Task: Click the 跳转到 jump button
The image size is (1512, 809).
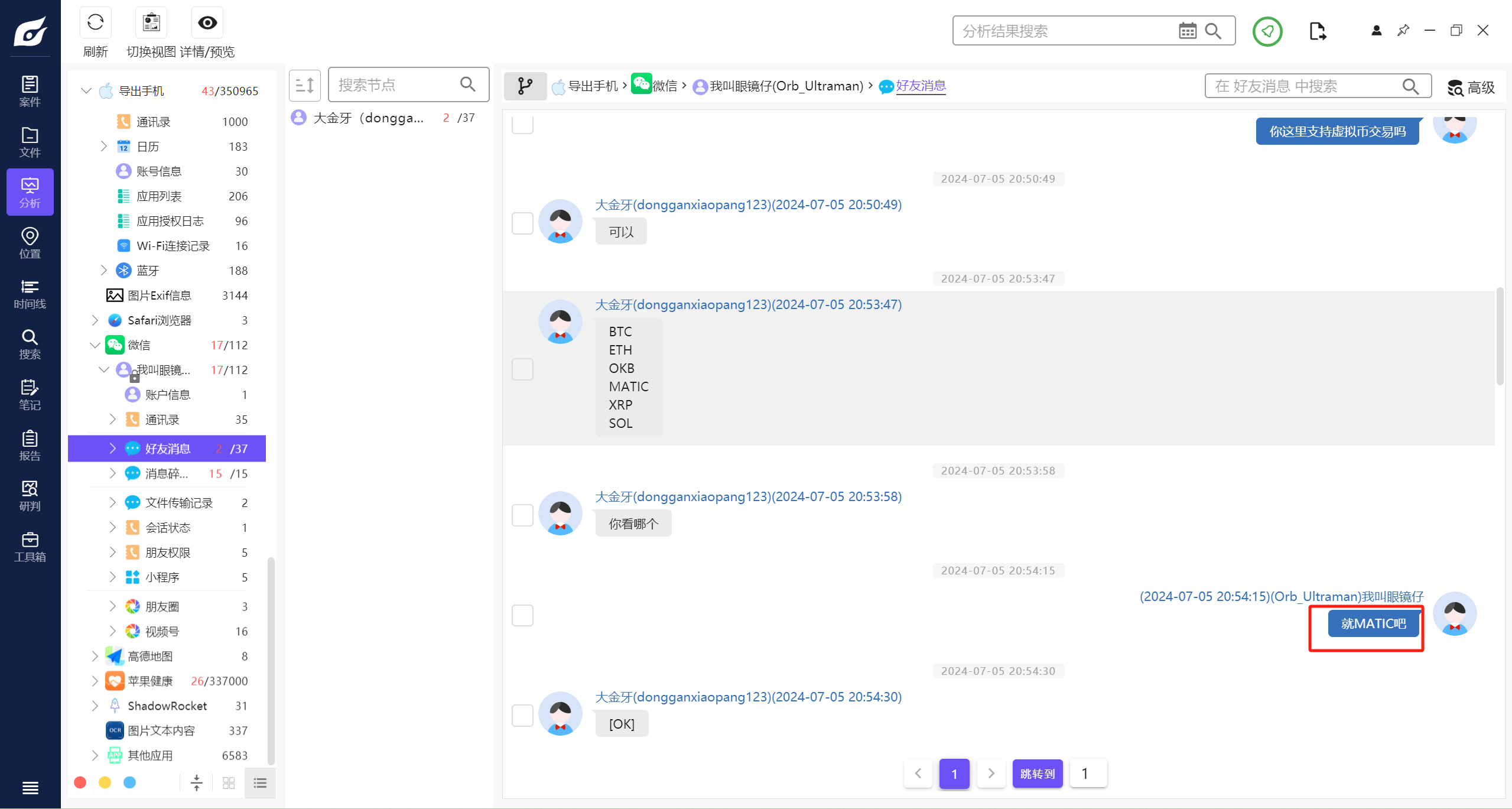Action: 1037,774
